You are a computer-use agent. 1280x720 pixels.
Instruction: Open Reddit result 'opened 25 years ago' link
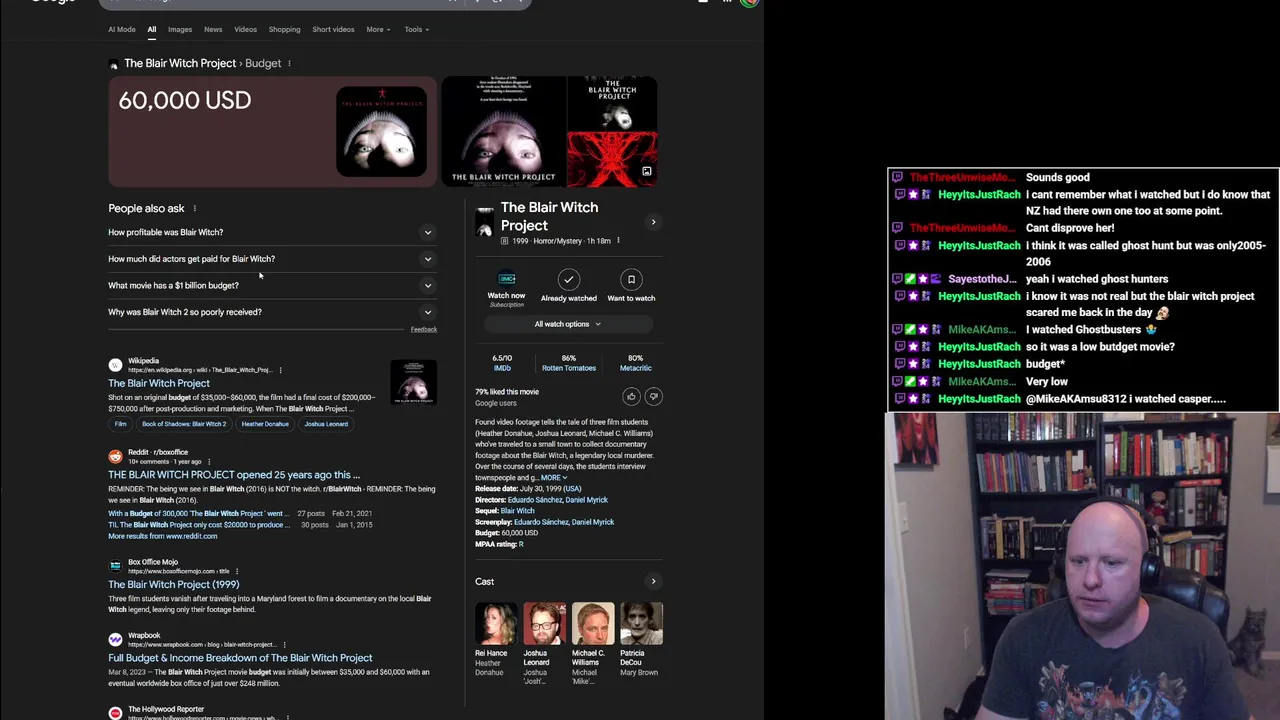pyautogui.click(x=234, y=475)
